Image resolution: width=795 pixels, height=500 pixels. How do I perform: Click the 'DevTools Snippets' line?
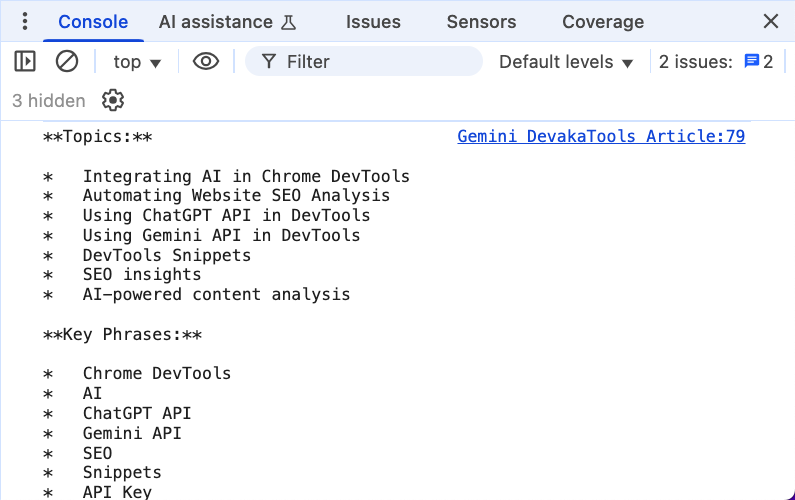click(x=167, y=255)
